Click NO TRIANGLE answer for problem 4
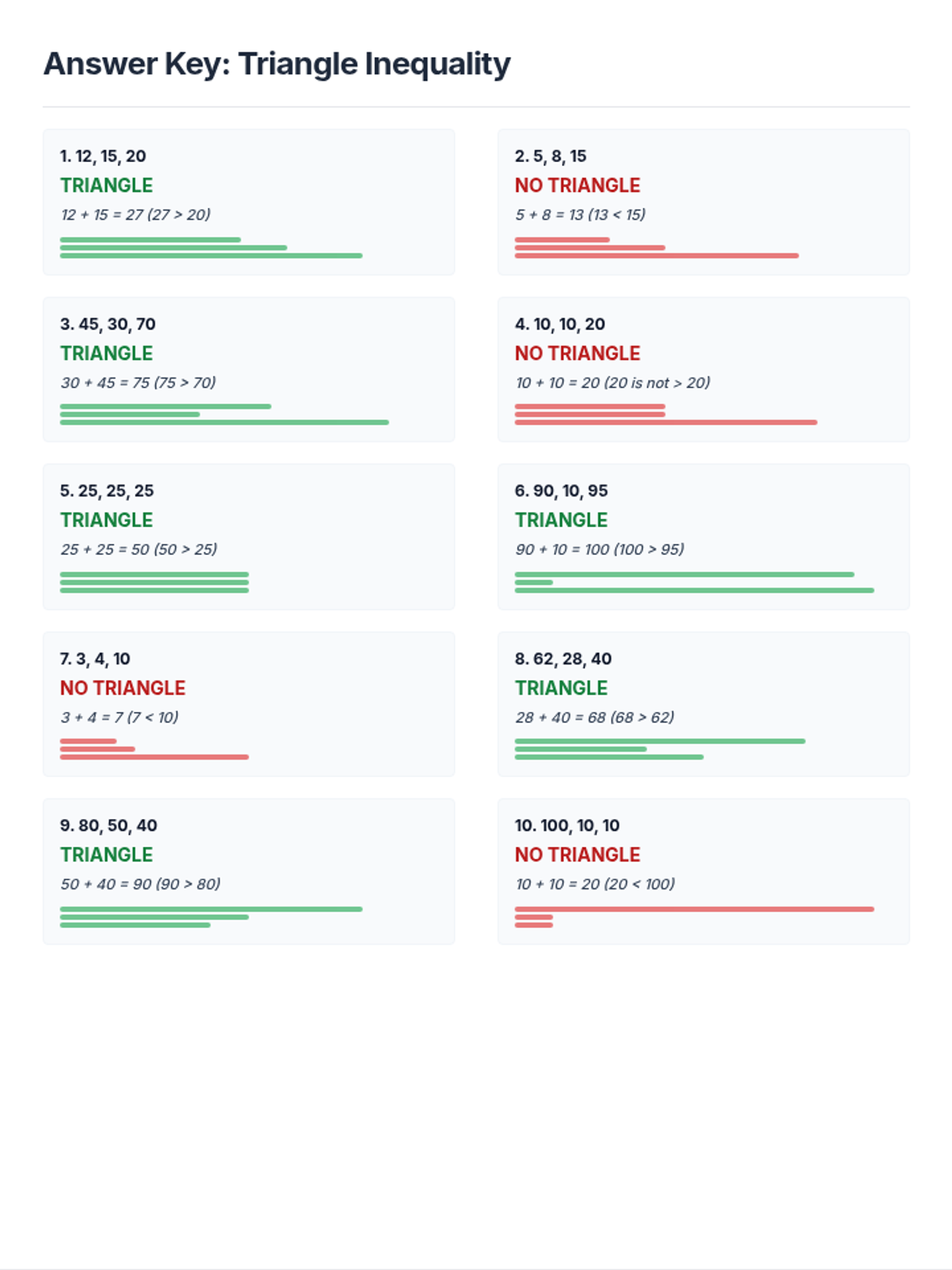 coord(577,353)
